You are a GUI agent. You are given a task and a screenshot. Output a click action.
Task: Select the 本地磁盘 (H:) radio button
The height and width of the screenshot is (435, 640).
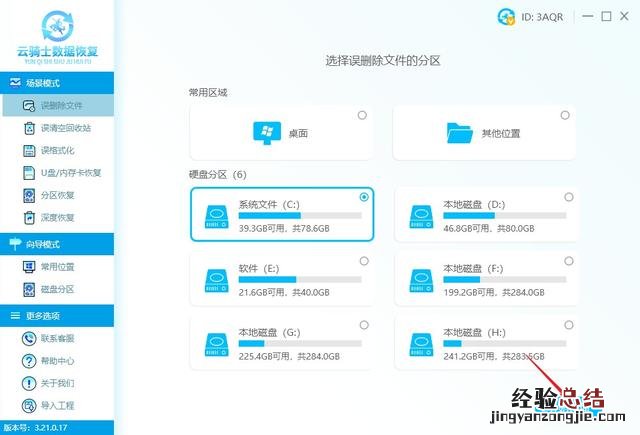(x=569, y=325)
